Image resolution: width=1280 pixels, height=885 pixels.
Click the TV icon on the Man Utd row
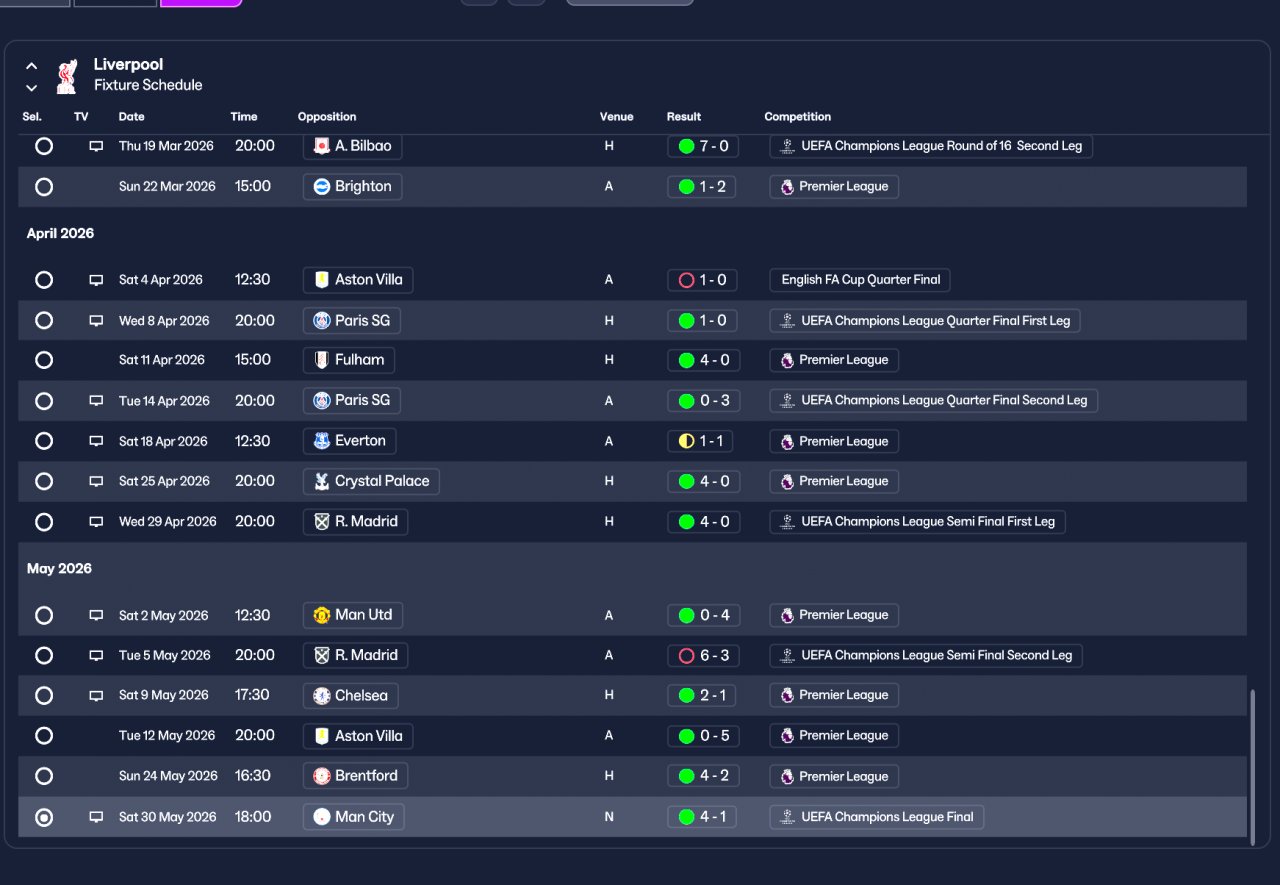pyautogui.click(x=96, y=616)
